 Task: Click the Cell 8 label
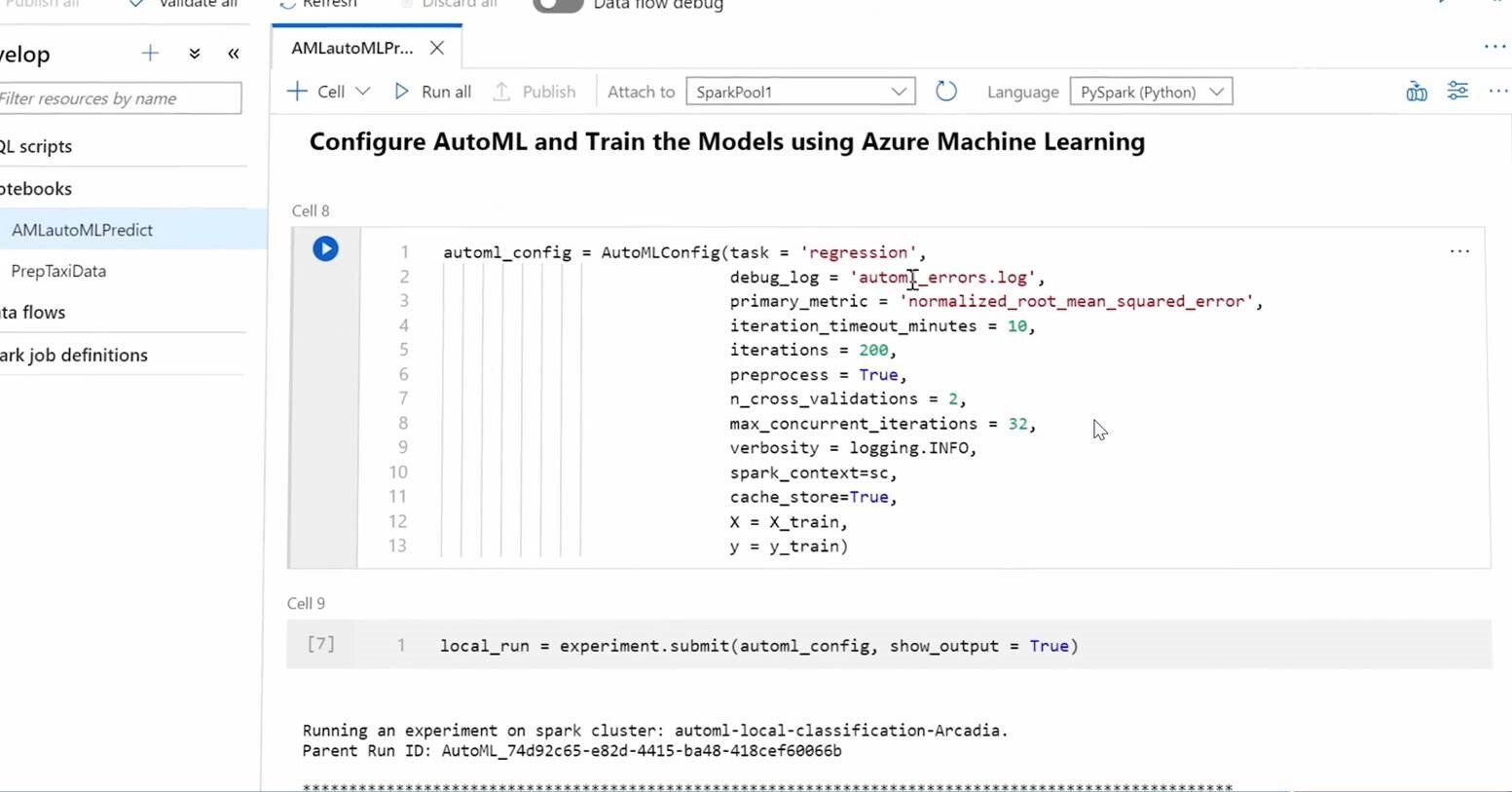311,210
